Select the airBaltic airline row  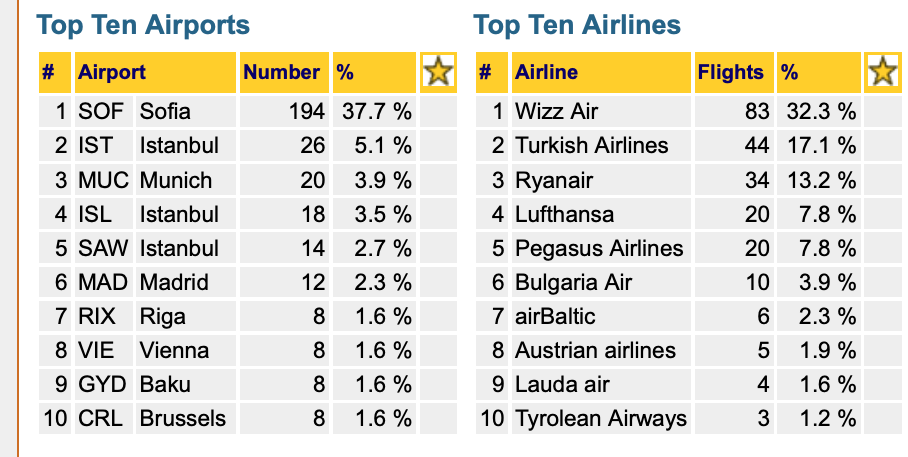point(689,316)
